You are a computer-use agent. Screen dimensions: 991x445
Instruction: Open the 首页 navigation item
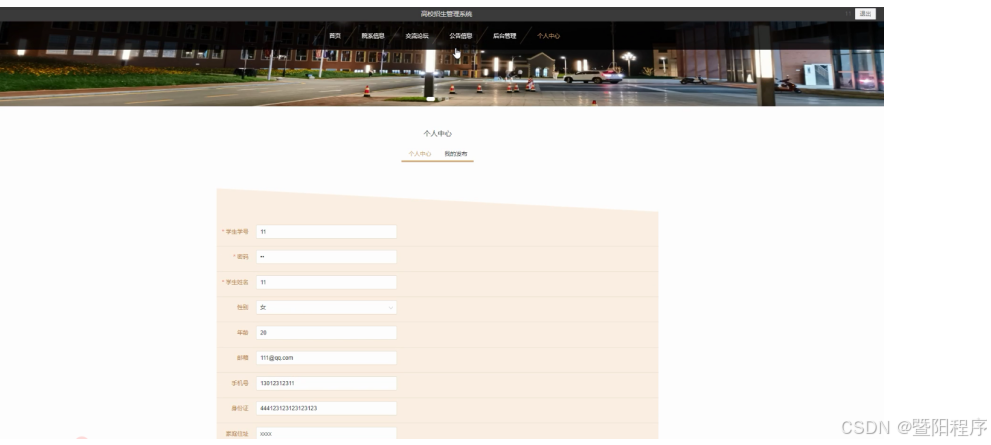(x=335, y=36)
